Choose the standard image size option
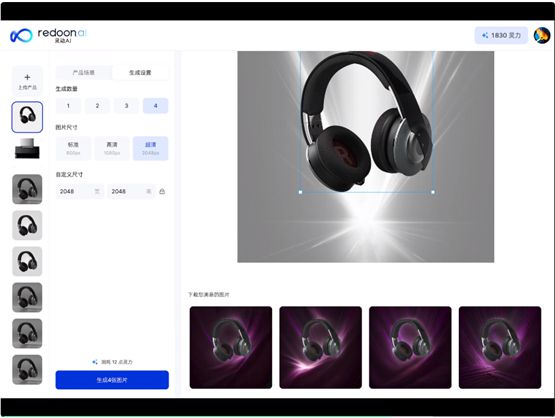This screenshot has height=418, width=555. coord(73,148)
